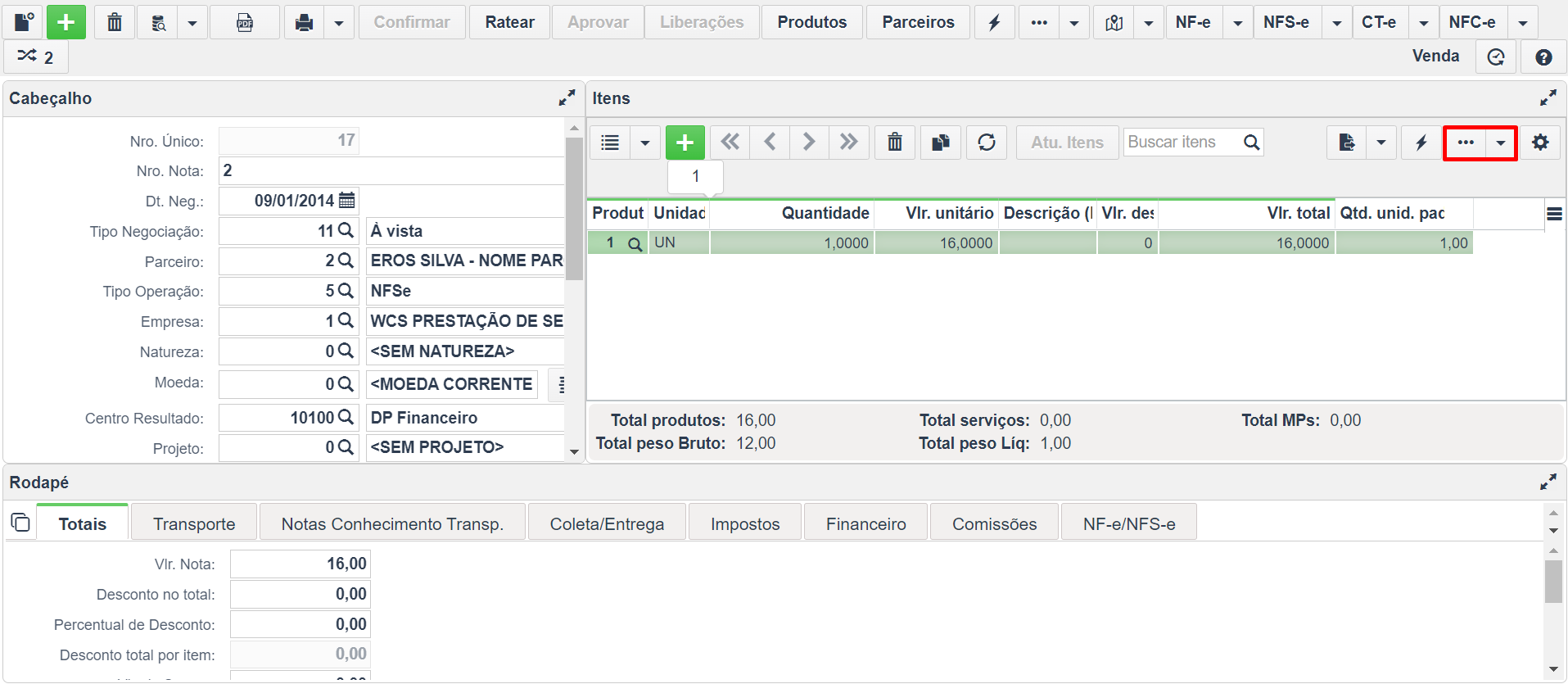Click the gear settings icon in Itens
This screenshot has width=1568, height=684.
[x=1540, y=143]
